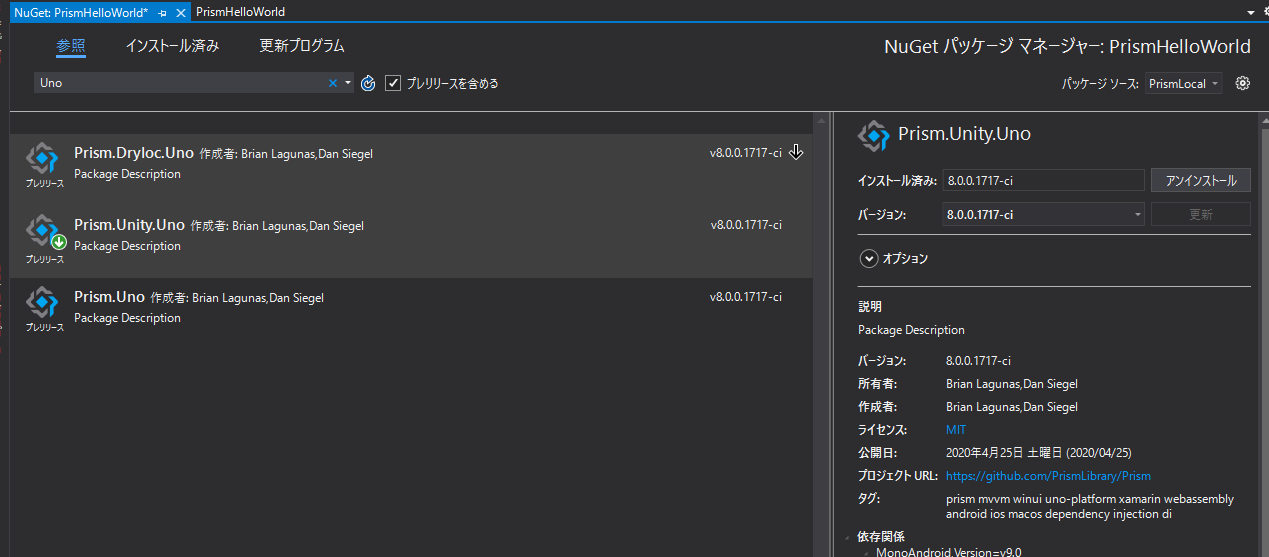
Task: Click v8.0.0.1717-ci version of Prism.Unity.Uno row
Action: point(746,225)
